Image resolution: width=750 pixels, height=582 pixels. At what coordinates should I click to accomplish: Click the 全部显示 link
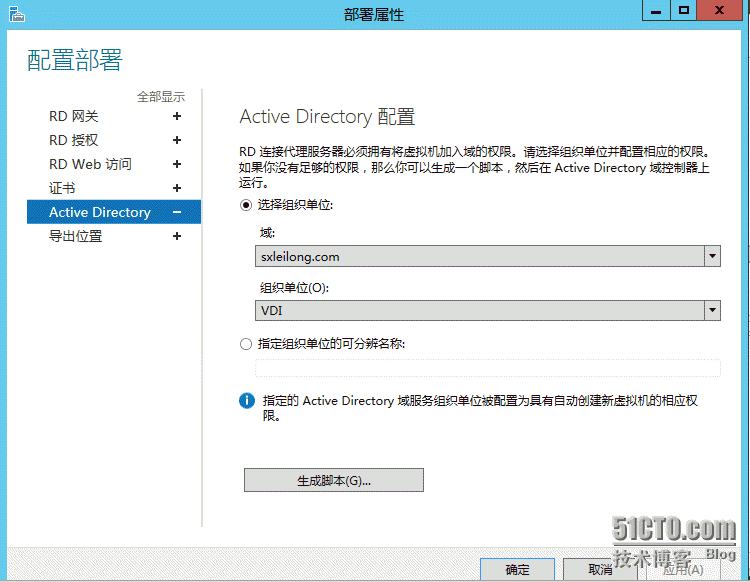pos(161,97)
